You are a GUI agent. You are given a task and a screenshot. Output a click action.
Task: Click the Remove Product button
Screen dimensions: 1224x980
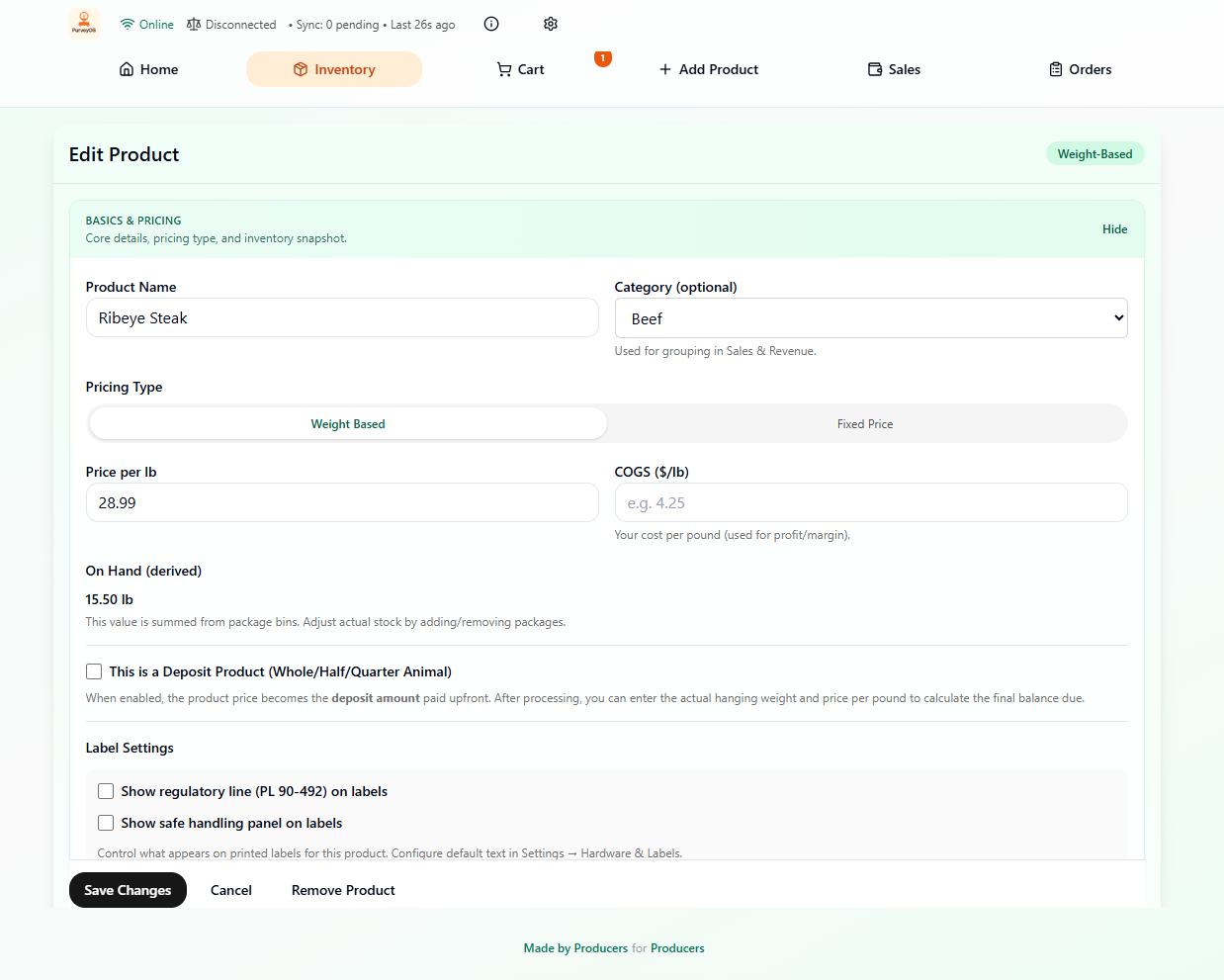coord(343,890)
